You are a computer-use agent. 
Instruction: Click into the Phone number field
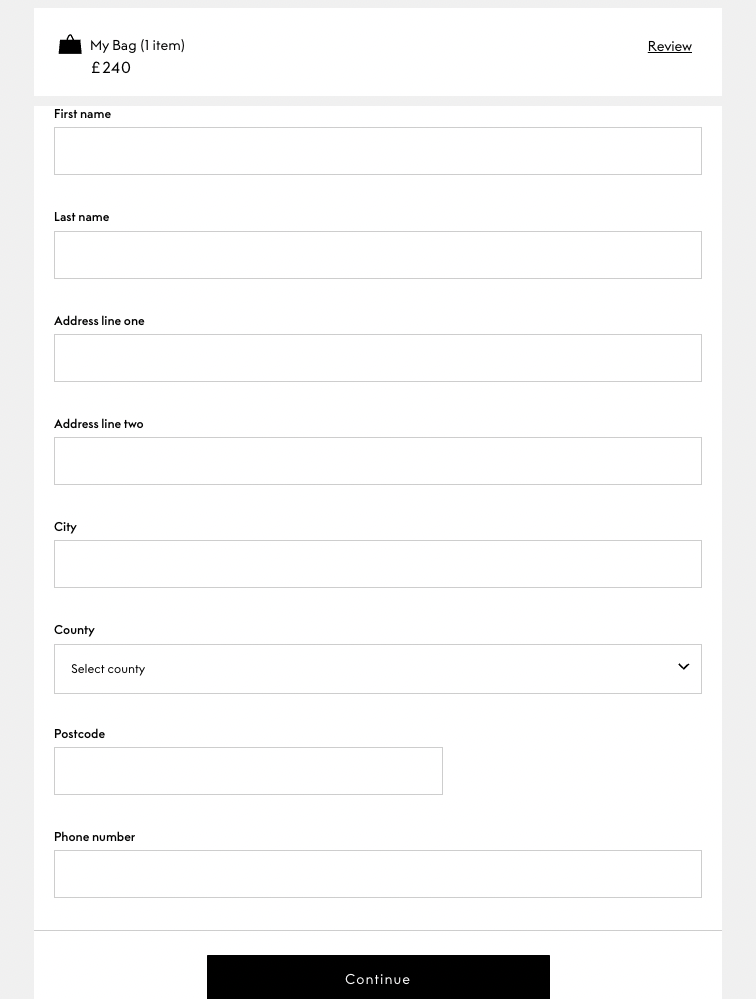(x=378, y=874)
